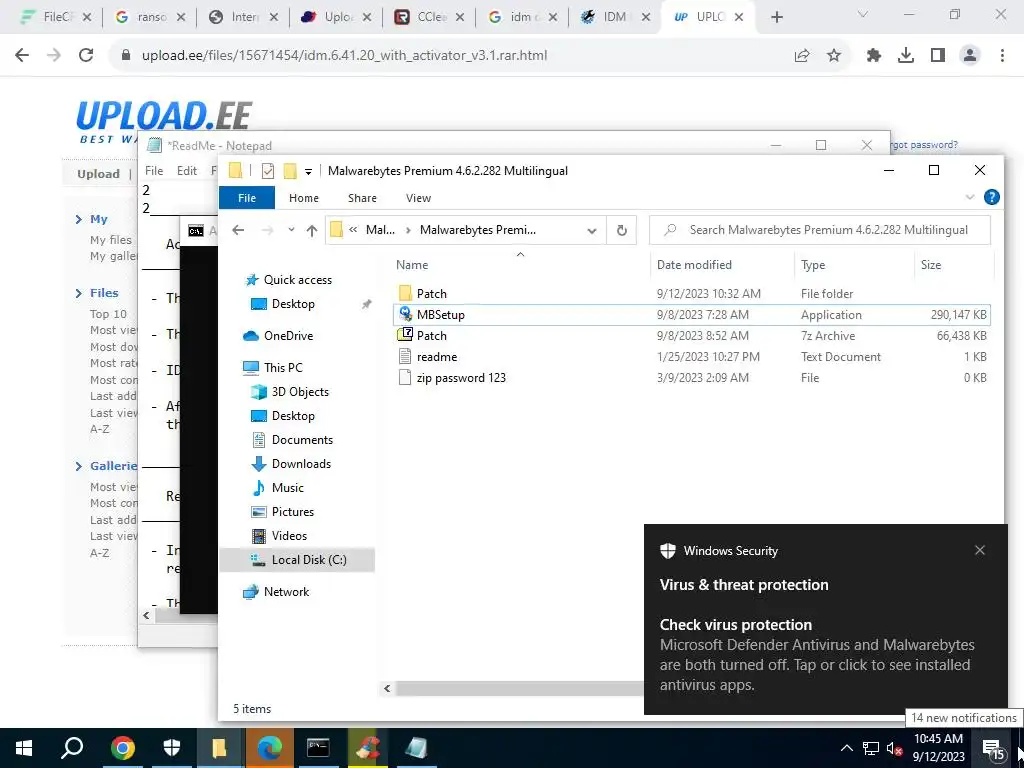Switch to CCleaner browser tab
Image resolution: width=1024 pixels, height=768 pixels.
pyautogui.click(x=428, y=17)
